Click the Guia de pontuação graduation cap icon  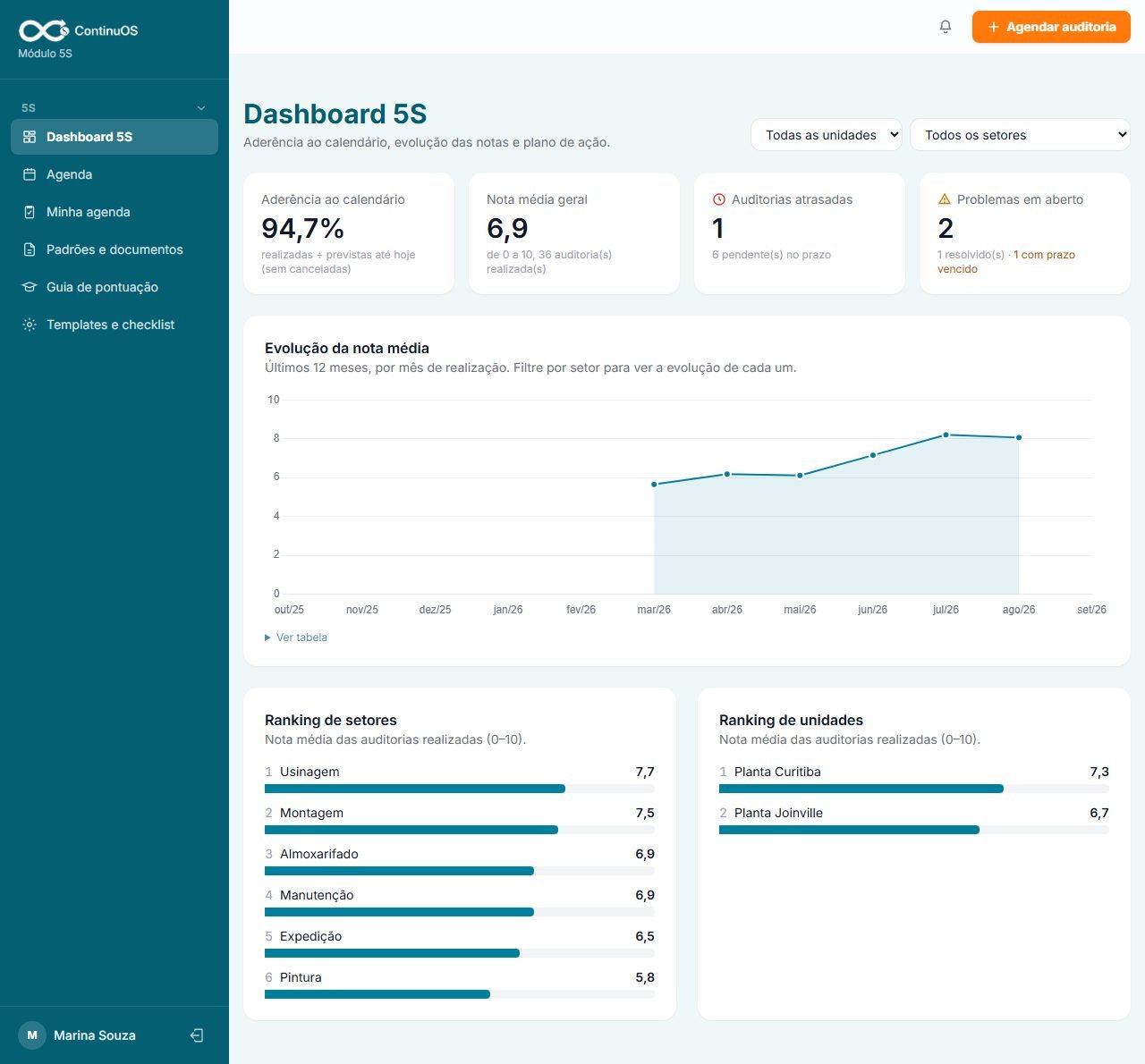[30, 287]
